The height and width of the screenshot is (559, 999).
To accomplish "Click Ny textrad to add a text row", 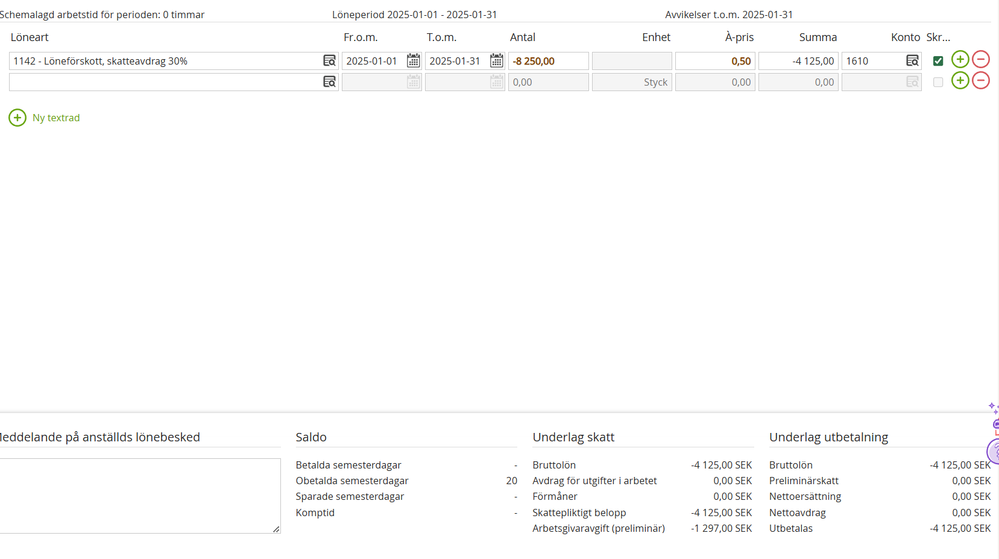I will (45, 118).
